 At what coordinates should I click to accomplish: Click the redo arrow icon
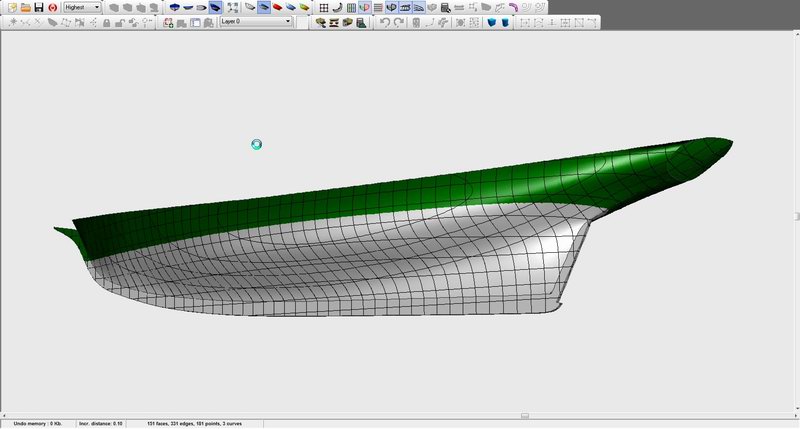pyautogui.click(x=398, y=22)
